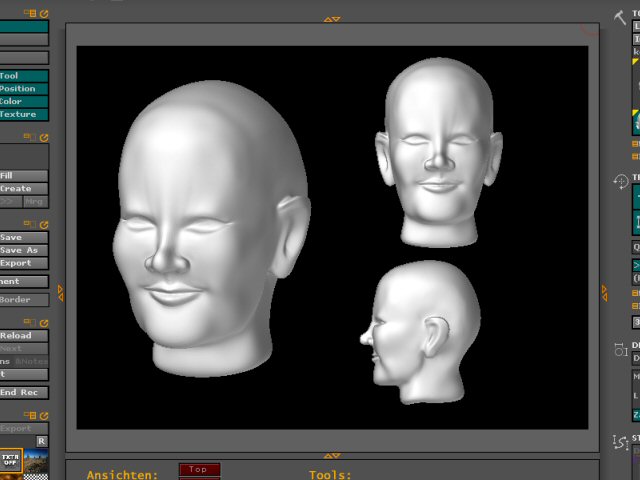Expand right tray using orange divider arrow

[x=603, y=292]
